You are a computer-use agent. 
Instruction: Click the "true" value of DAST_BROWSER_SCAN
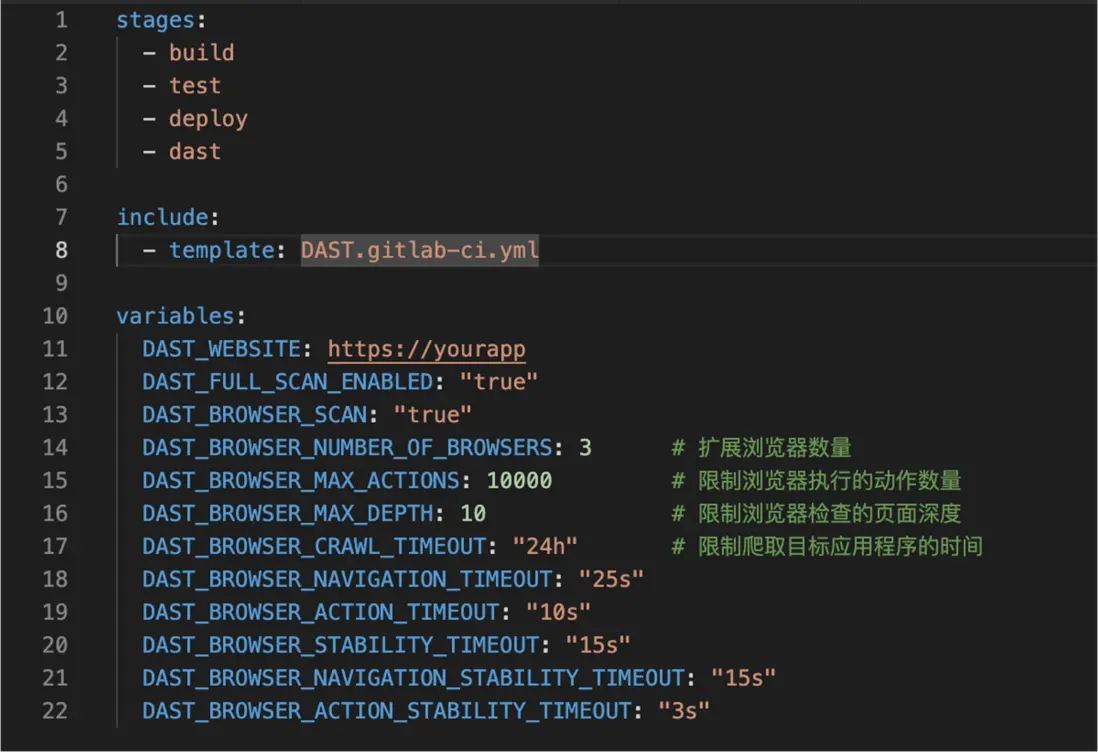(432, 415)
